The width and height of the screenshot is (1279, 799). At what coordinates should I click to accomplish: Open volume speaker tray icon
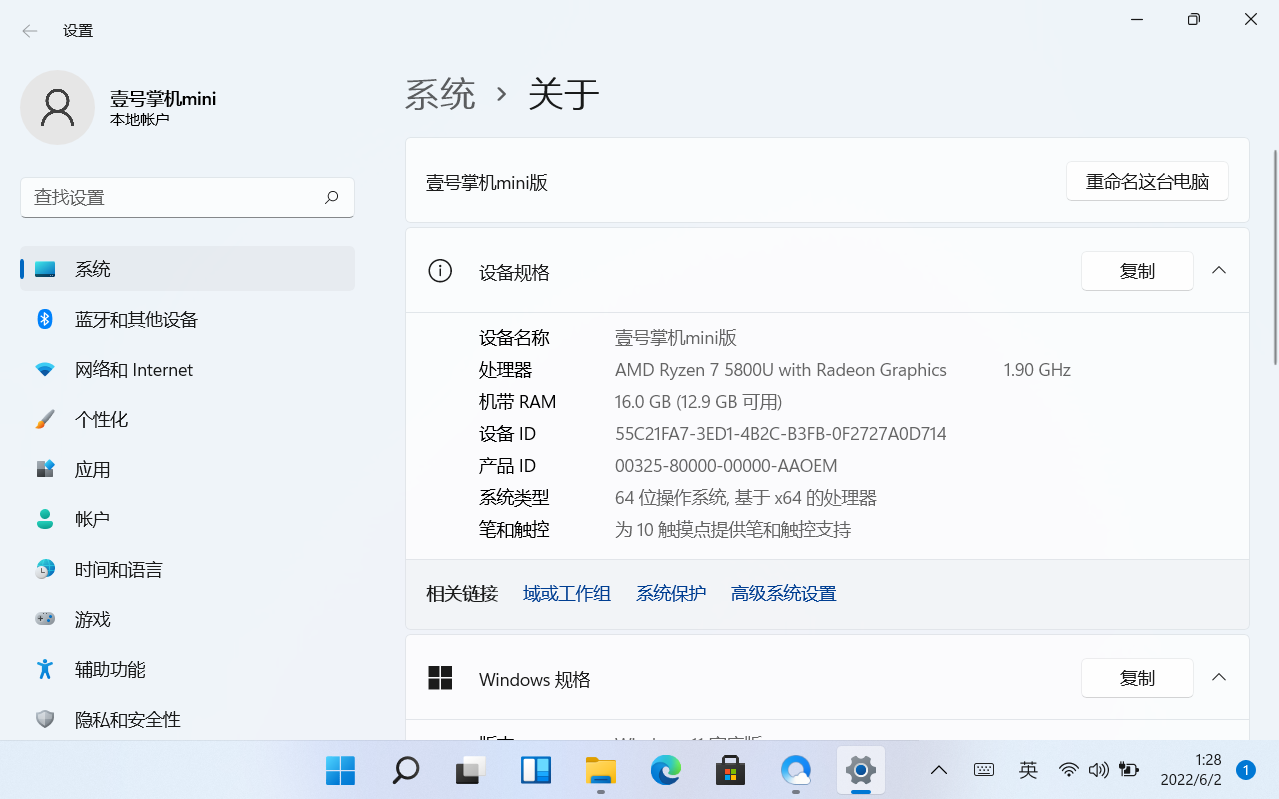1098,770
